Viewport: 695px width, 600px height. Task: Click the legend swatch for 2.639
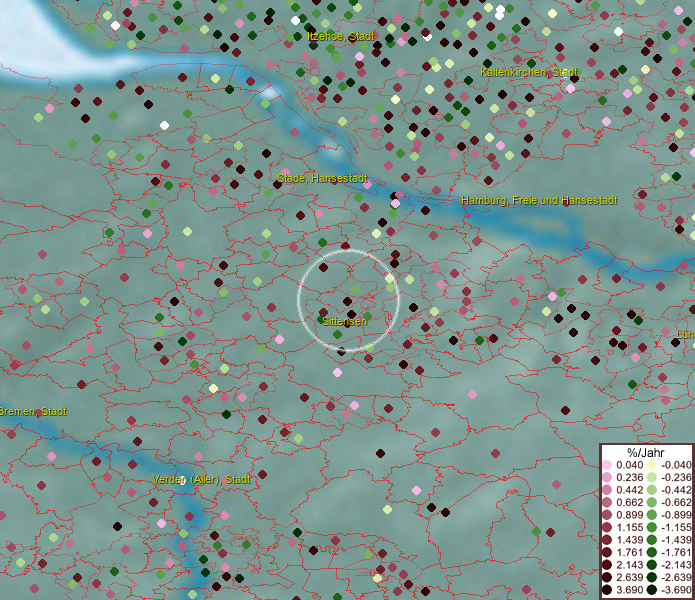coord(607,577)
